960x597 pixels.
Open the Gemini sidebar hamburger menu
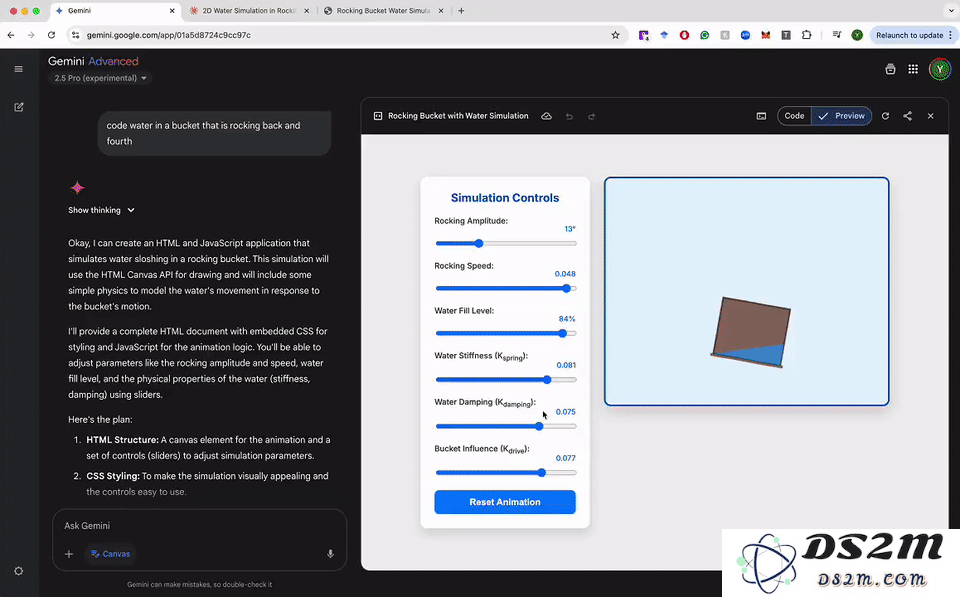point(18,69)
